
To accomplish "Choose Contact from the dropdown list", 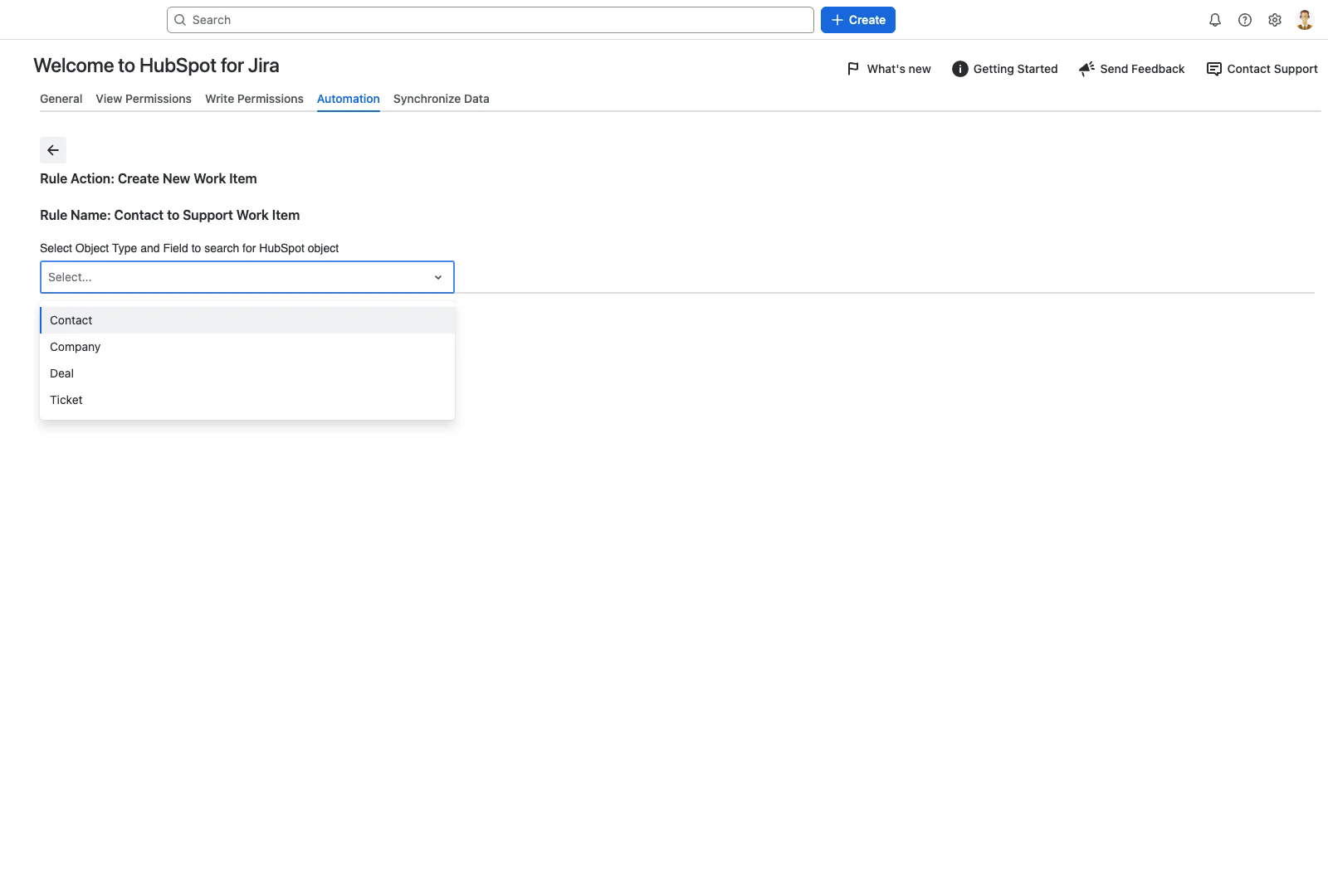I will pyautogui.click(x=247, y=320).
